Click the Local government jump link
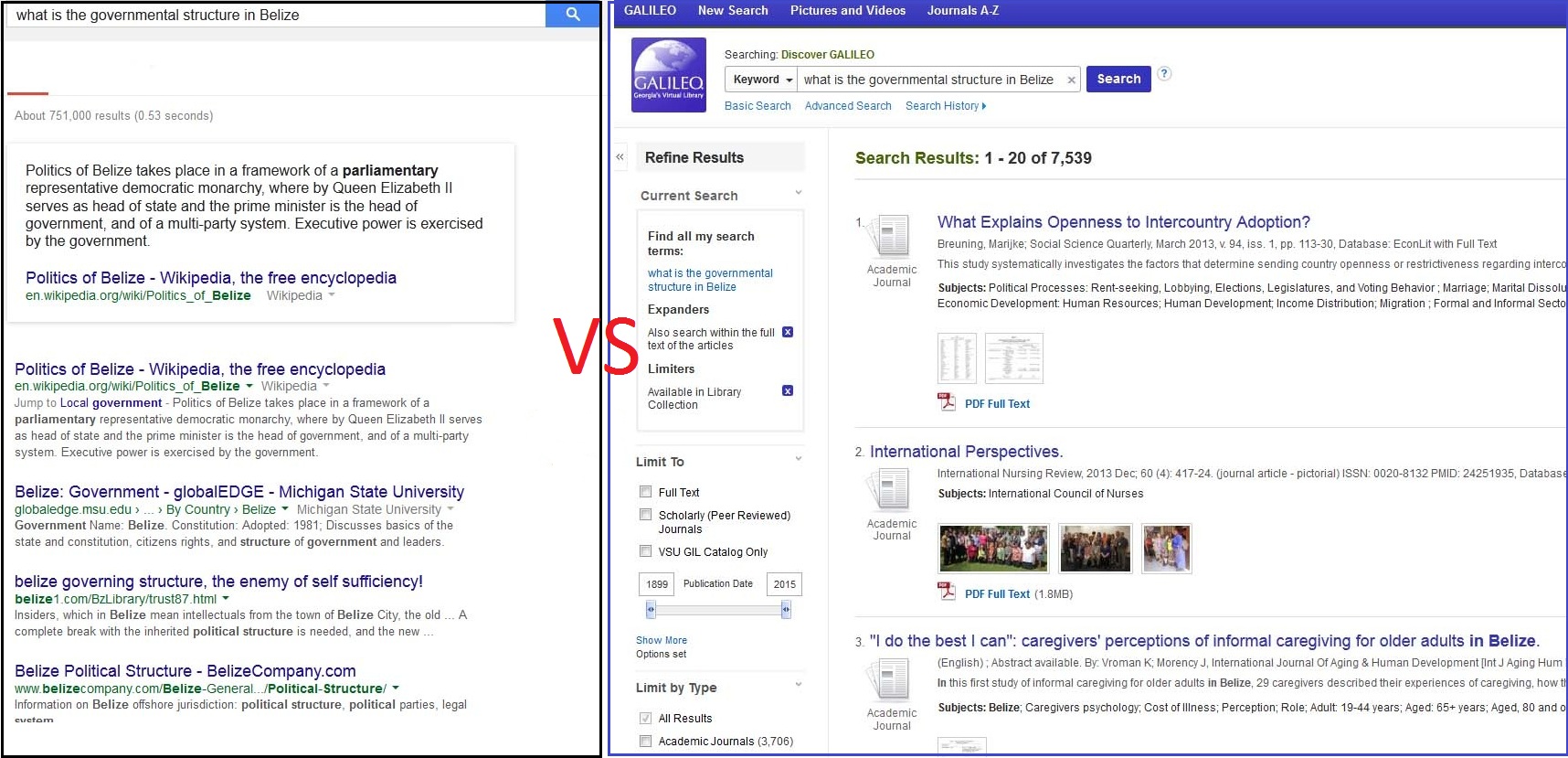The image size is (1568, 758). pos(111,403)
